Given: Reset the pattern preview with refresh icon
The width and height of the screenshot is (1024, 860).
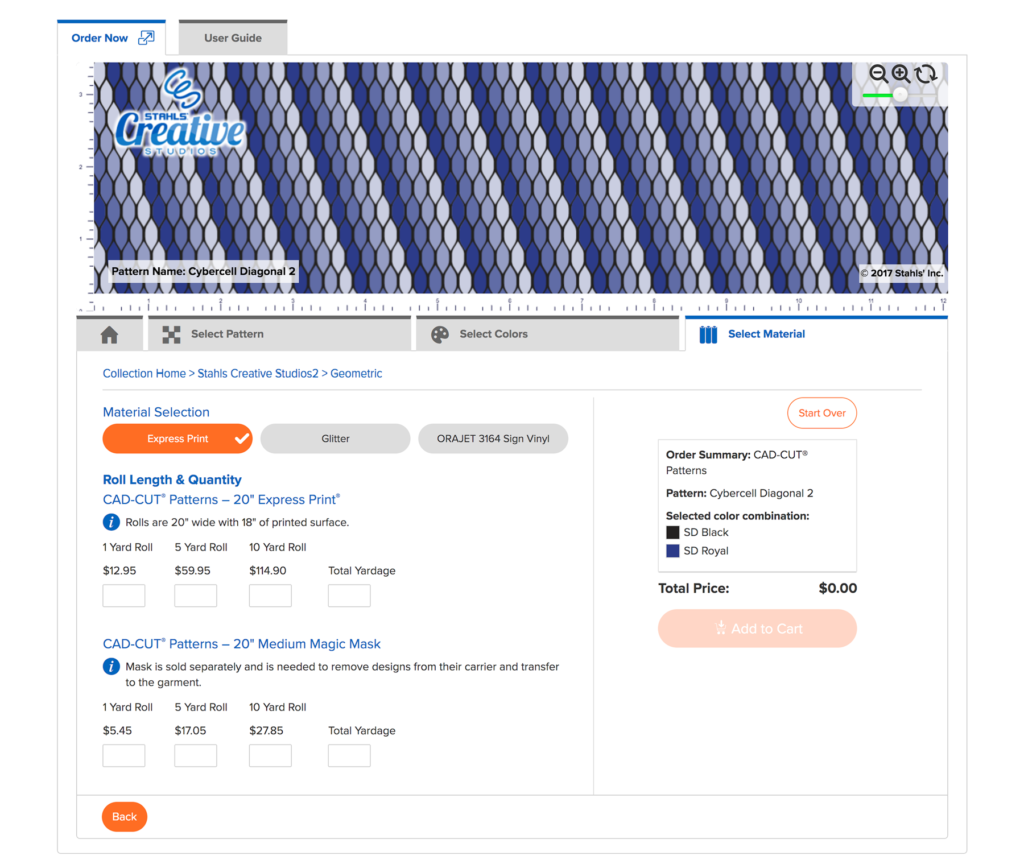Looking at the screenshot, I should click(925, 74).
